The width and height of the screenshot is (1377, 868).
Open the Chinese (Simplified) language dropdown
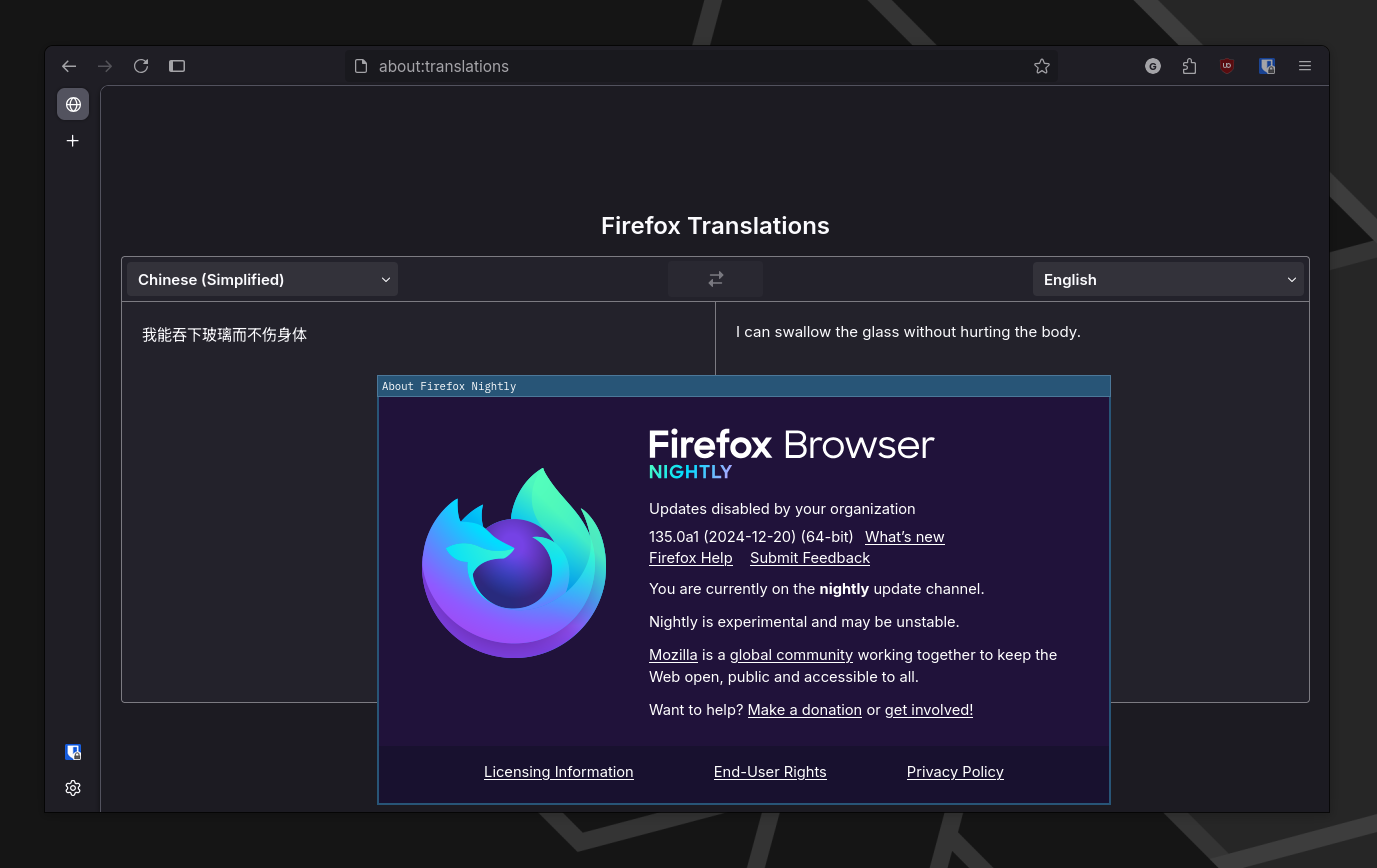[261, 279]
